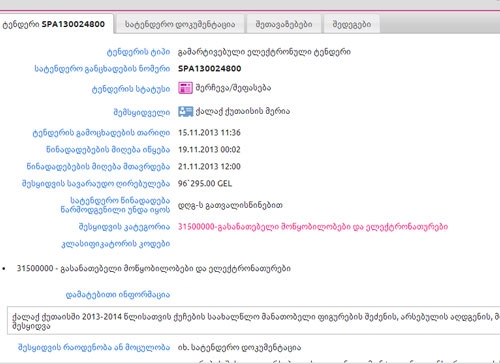The height and width of the screenshot is (364, 500).
Task: Click tender number SPA130024800 in bold
Action: coord(209,69)
